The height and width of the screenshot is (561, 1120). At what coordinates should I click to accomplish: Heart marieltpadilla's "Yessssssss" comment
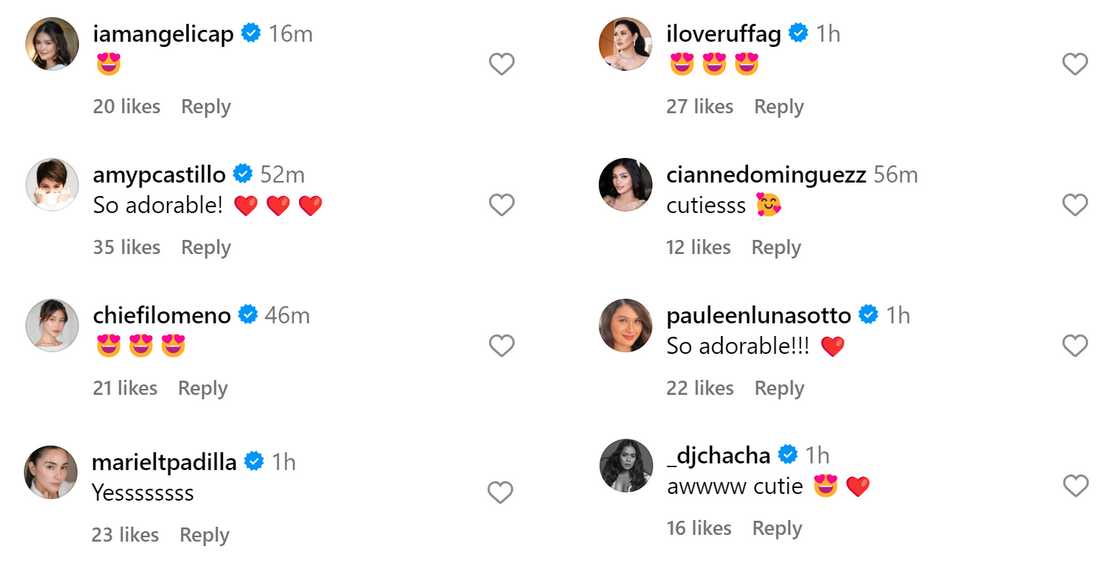pos(500,492)
